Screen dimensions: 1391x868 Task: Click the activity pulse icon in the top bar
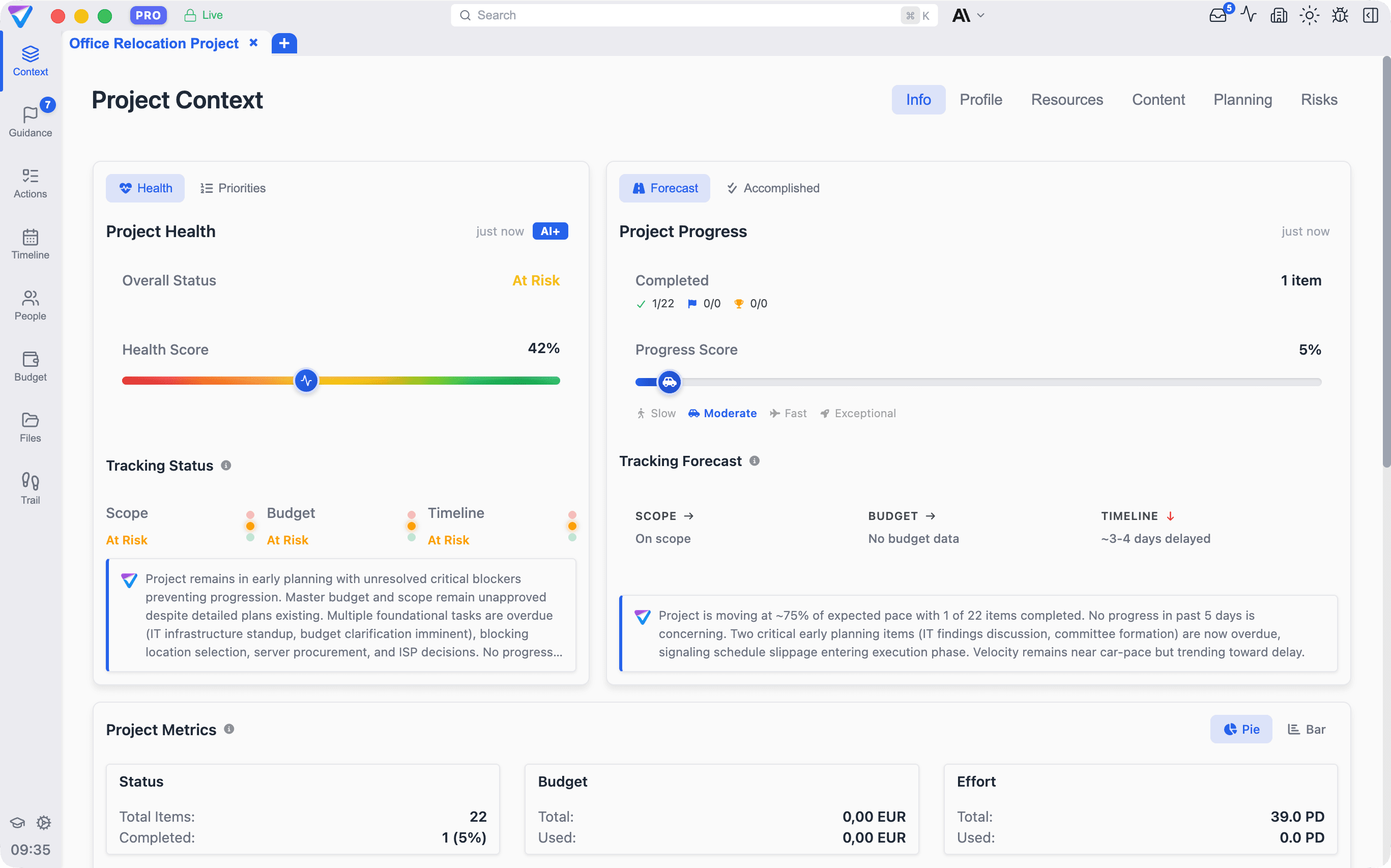click(x=1248, y=15)
